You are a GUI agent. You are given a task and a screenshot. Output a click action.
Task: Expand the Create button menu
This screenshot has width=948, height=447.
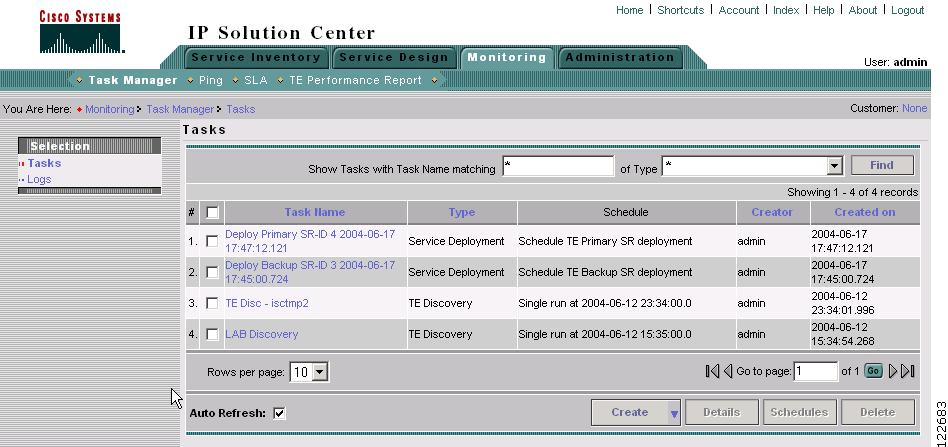[x=674, y=413]
